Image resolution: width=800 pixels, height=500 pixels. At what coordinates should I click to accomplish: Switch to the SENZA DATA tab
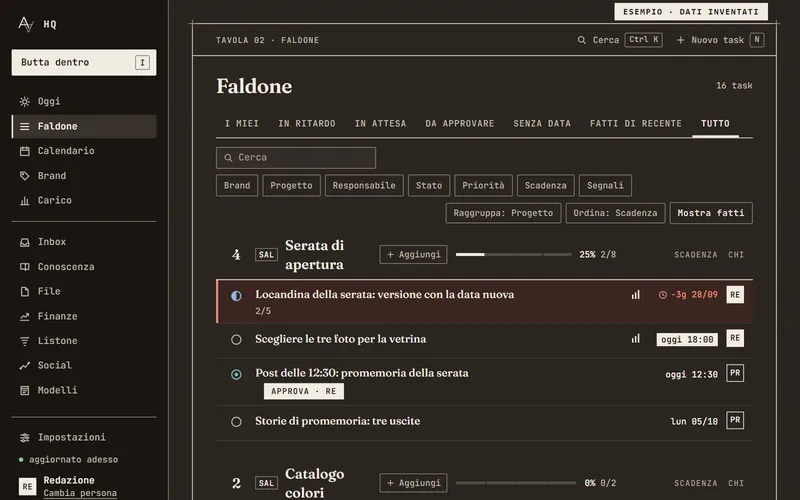(x=542, y=123)
